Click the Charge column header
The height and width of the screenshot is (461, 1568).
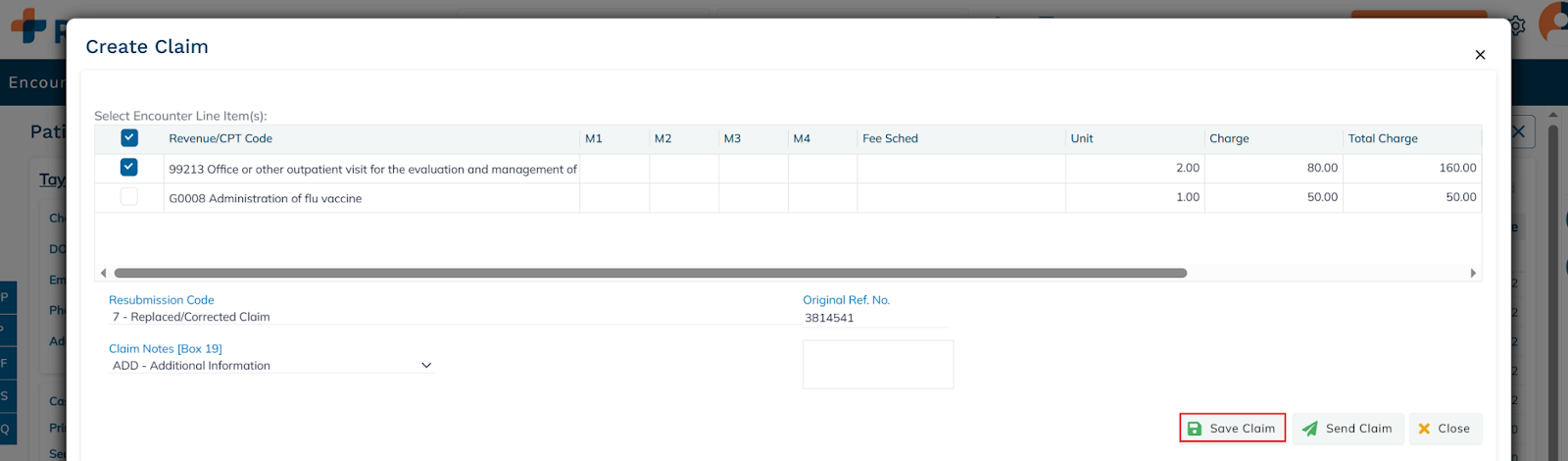tap(1229, 138)
